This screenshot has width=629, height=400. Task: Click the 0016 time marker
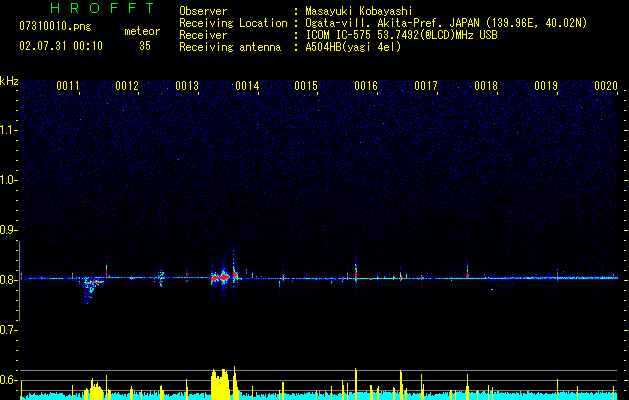366,86
